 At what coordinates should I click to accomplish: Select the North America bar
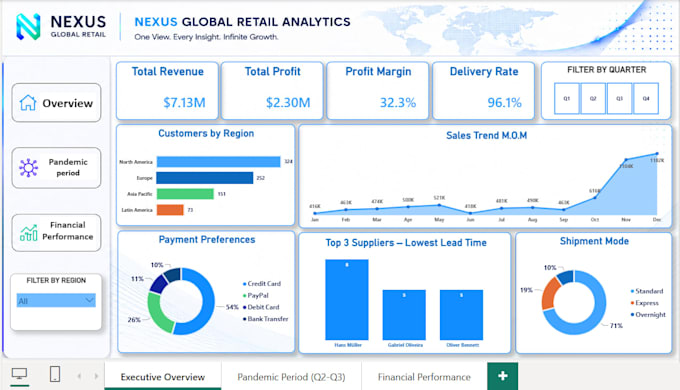(219, 162)
